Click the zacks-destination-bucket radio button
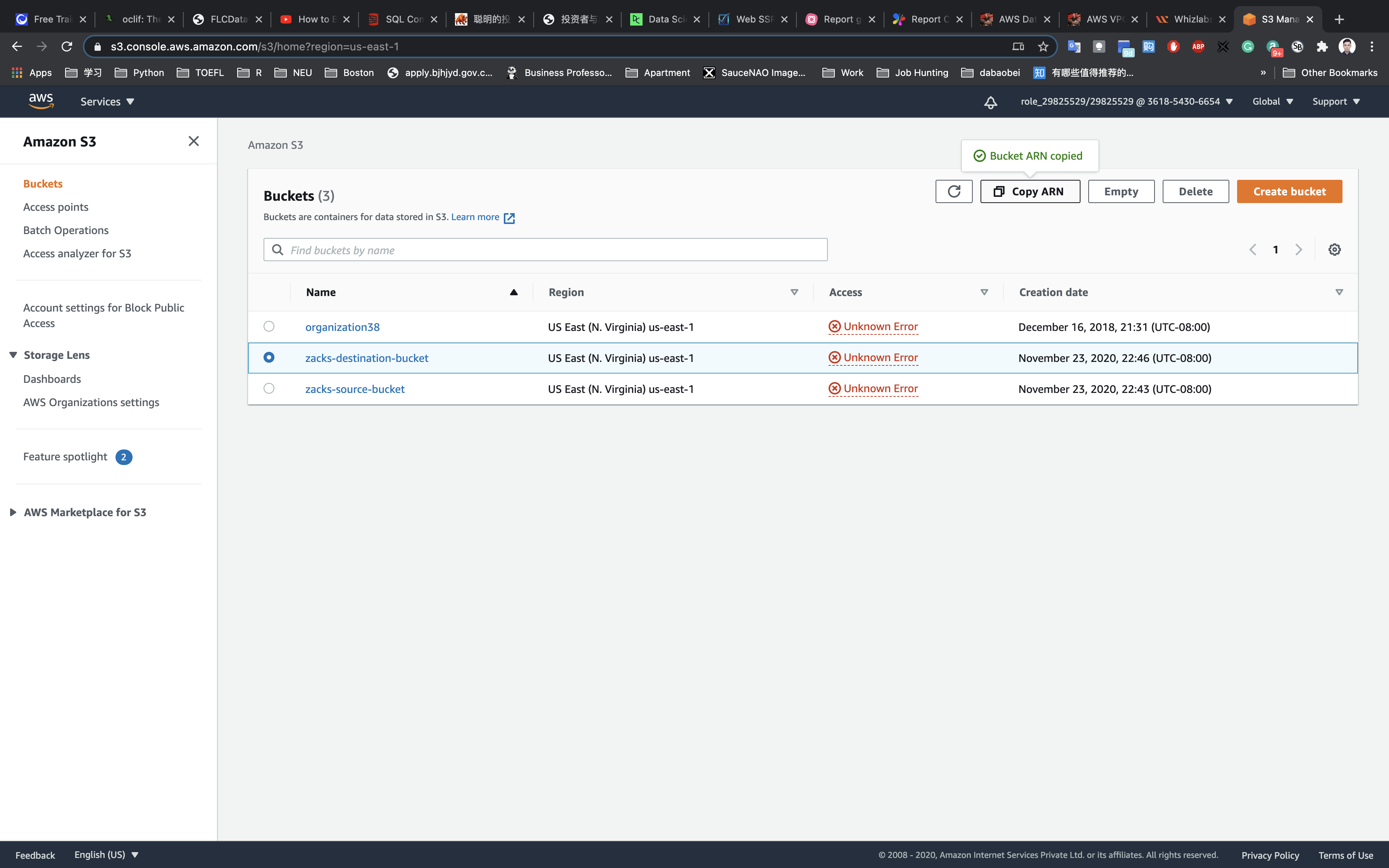This screenshot has width=1389, height=868. (x=269, y=358)
